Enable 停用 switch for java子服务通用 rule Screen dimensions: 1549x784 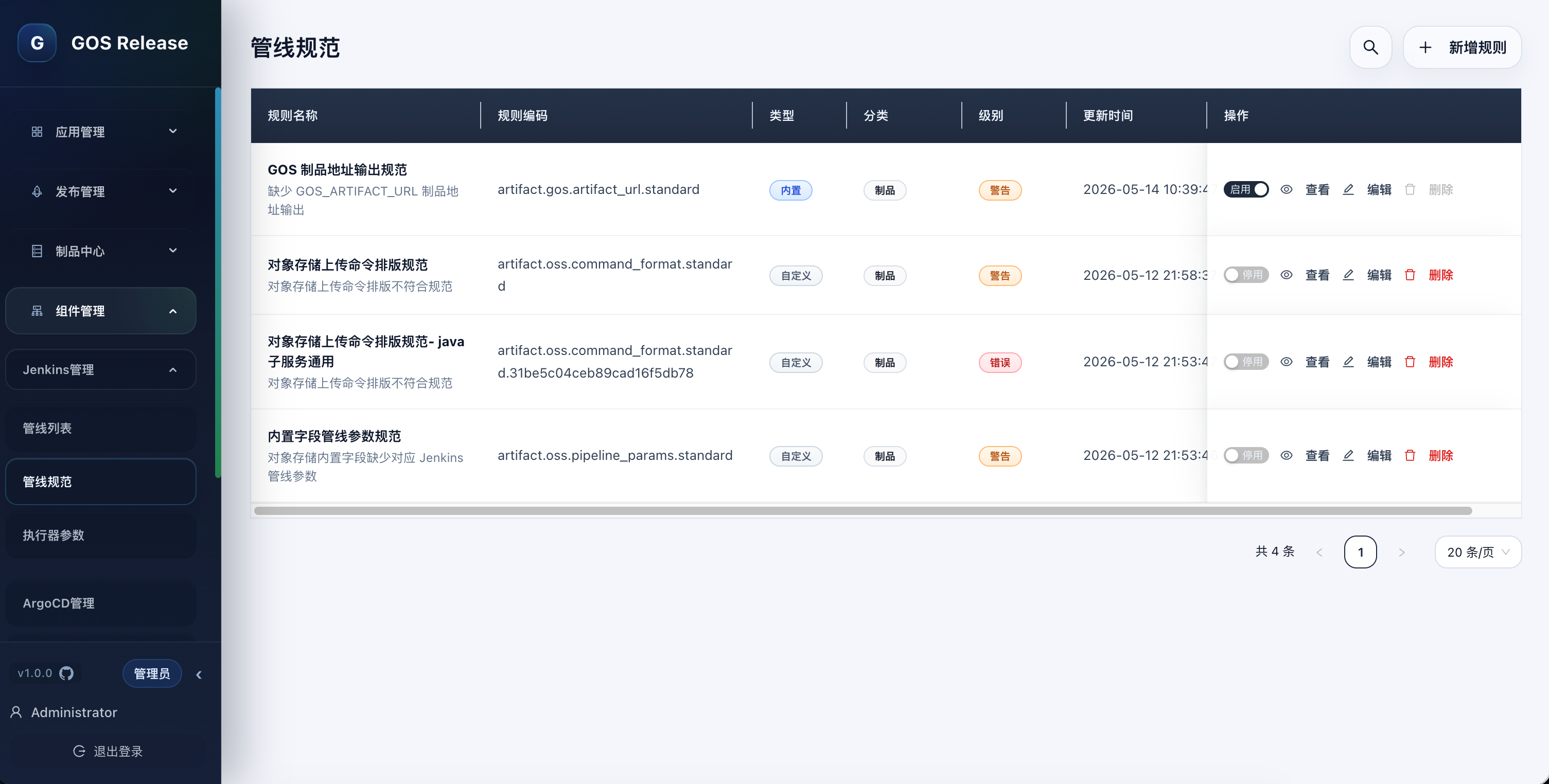pyautogui.click(x=1246, y=361)
